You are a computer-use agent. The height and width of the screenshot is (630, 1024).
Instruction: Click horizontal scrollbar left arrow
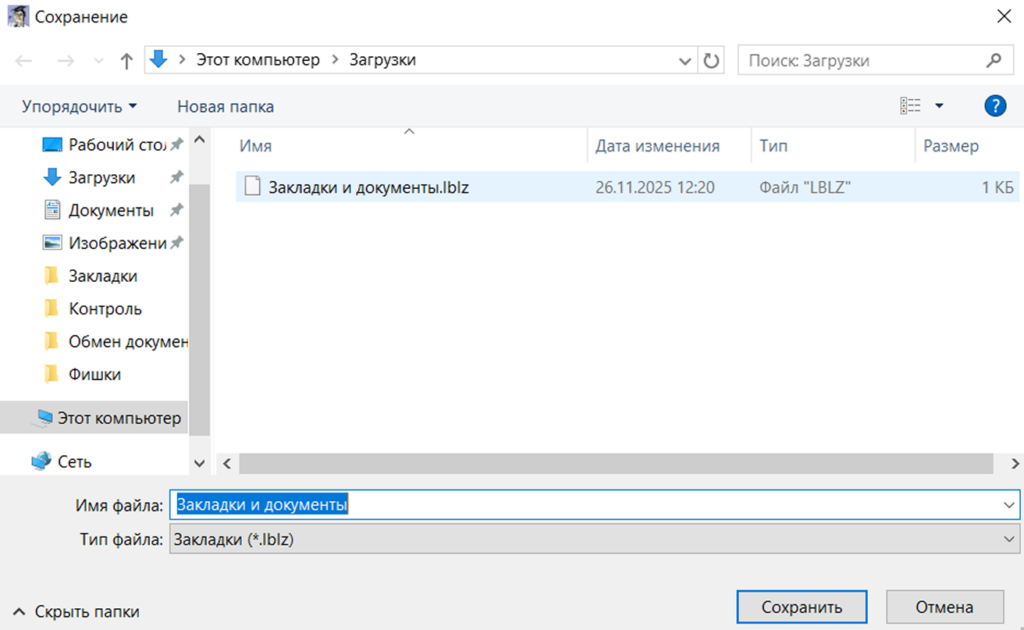(x=227, y=464)
